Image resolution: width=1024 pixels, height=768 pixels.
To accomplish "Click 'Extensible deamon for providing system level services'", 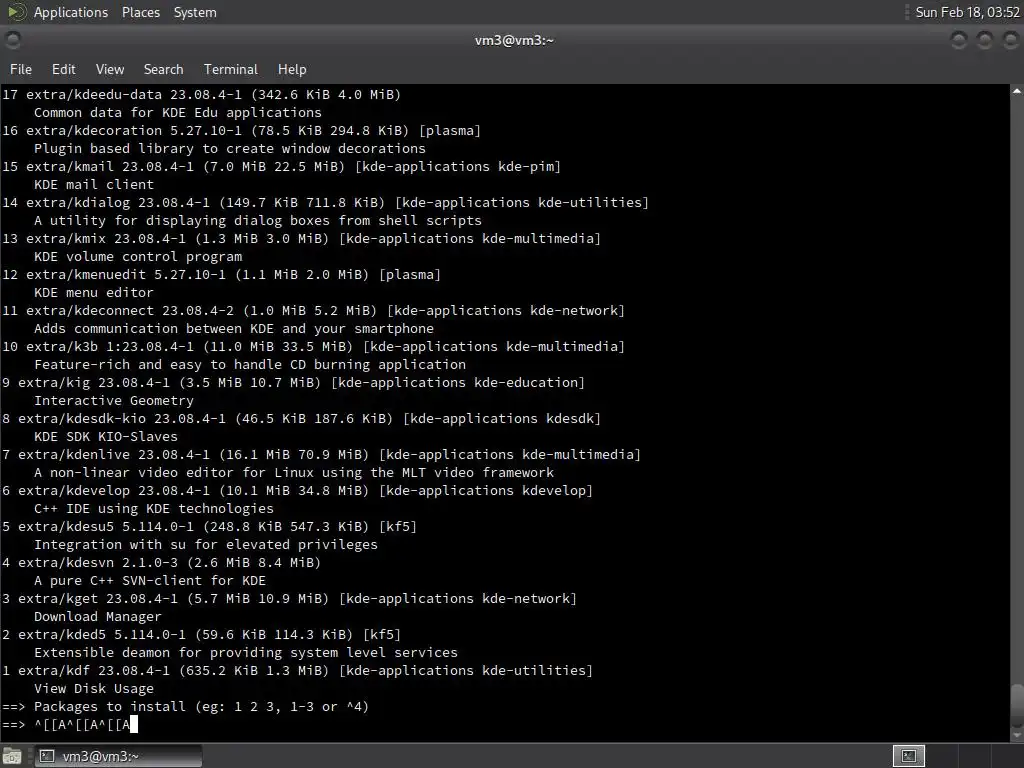I will coord(246,652).
